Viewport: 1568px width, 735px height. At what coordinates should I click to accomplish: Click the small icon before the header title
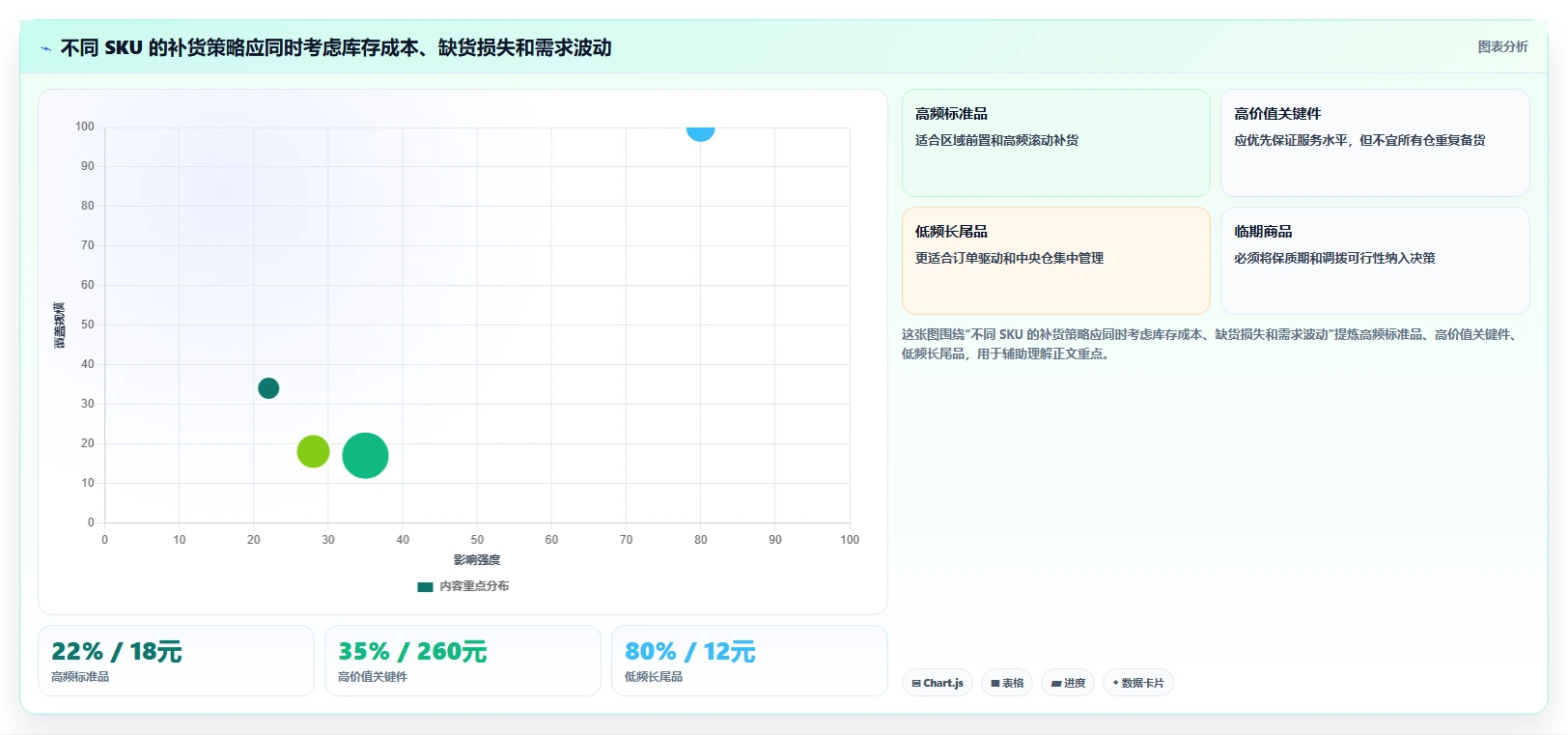[x=45, y=48]
